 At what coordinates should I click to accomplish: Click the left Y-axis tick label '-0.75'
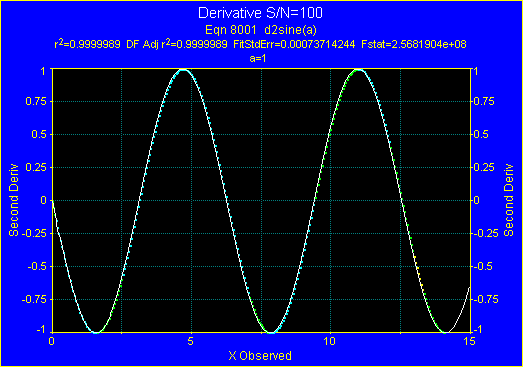click(x=34, y=299)
